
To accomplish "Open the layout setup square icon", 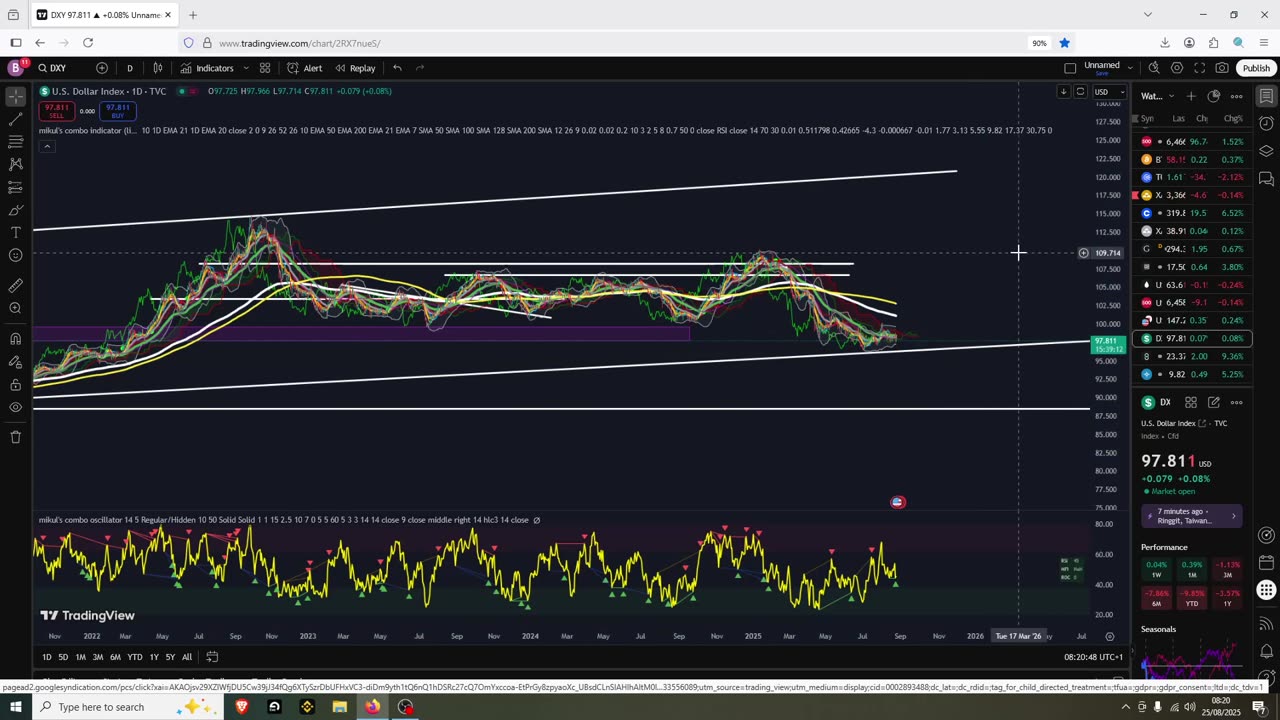I will tap(1070, 68).
